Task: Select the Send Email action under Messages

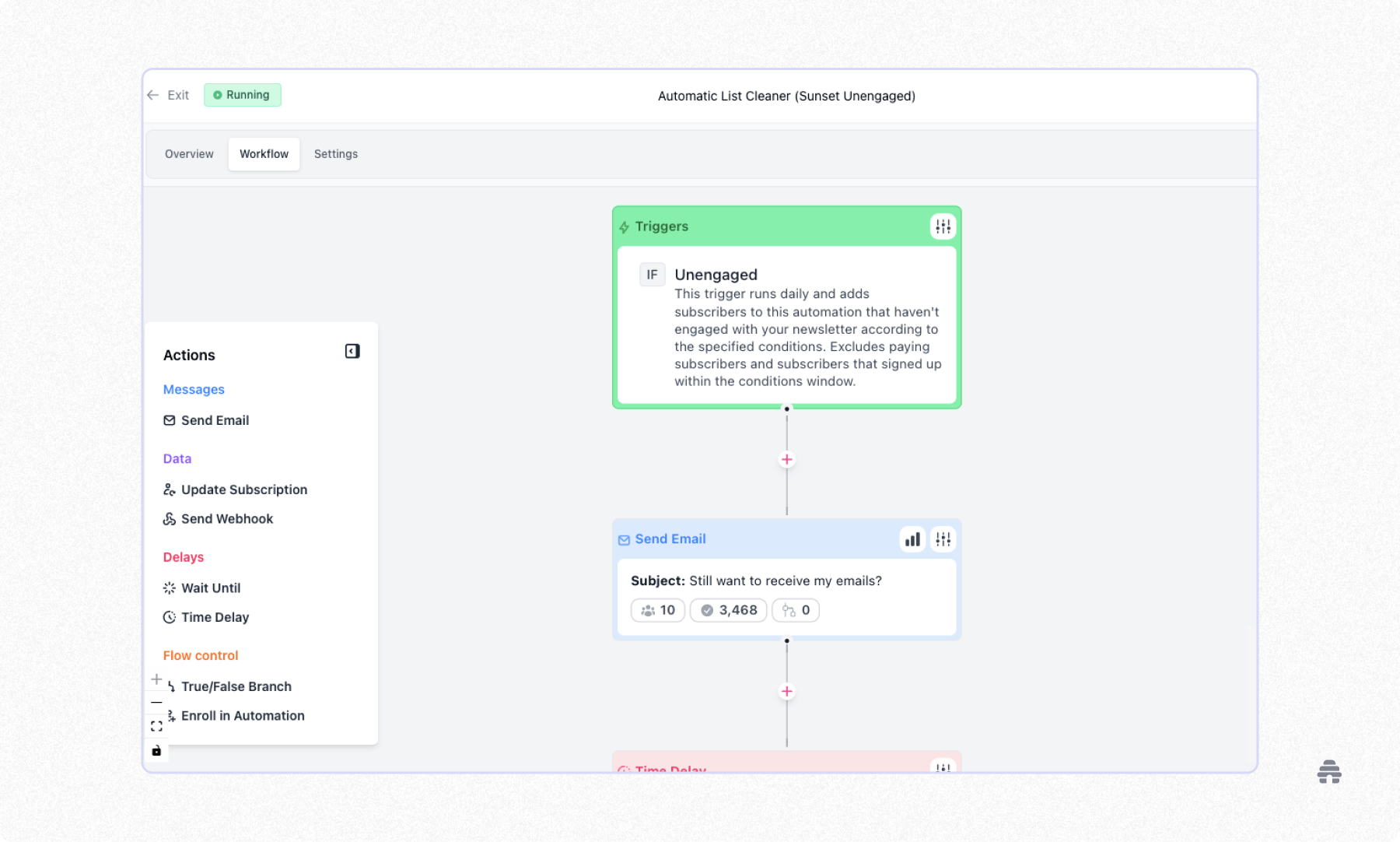Action: [215, 420]
